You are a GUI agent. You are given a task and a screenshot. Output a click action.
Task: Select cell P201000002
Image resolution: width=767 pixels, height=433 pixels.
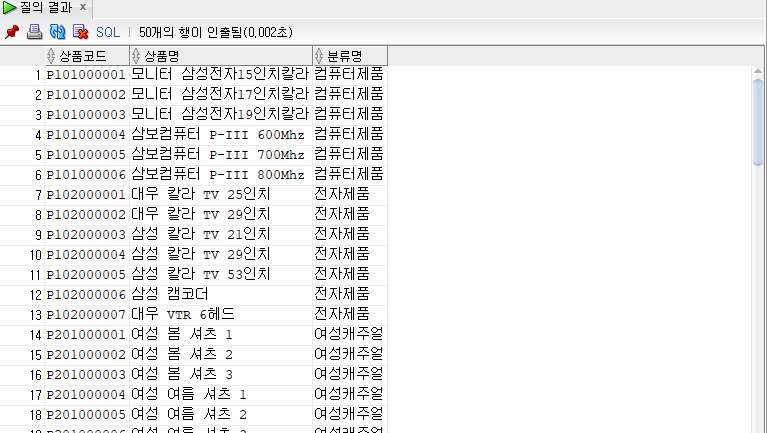tap(87, 355)
